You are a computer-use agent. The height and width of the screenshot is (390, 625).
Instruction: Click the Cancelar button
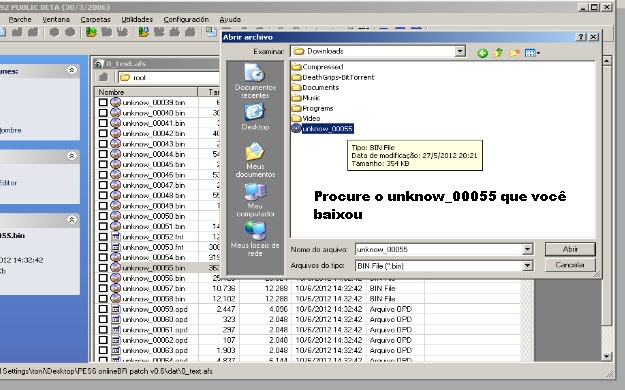(570, 265)
